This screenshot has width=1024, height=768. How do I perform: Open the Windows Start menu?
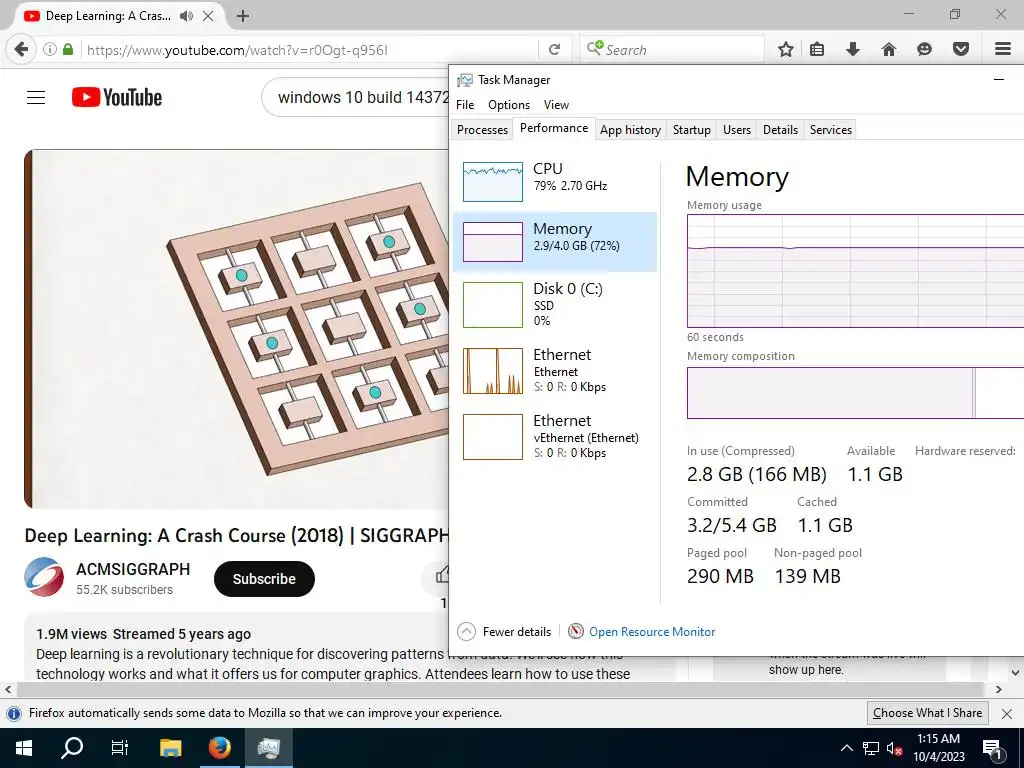pyautogui.click(x=24, y=748)
